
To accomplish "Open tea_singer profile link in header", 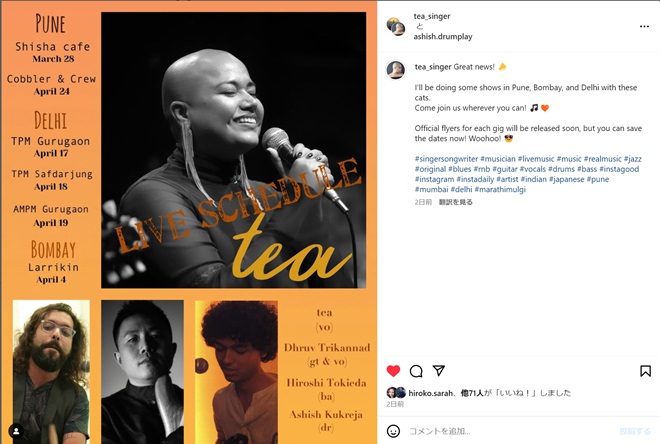I will 431,16.
